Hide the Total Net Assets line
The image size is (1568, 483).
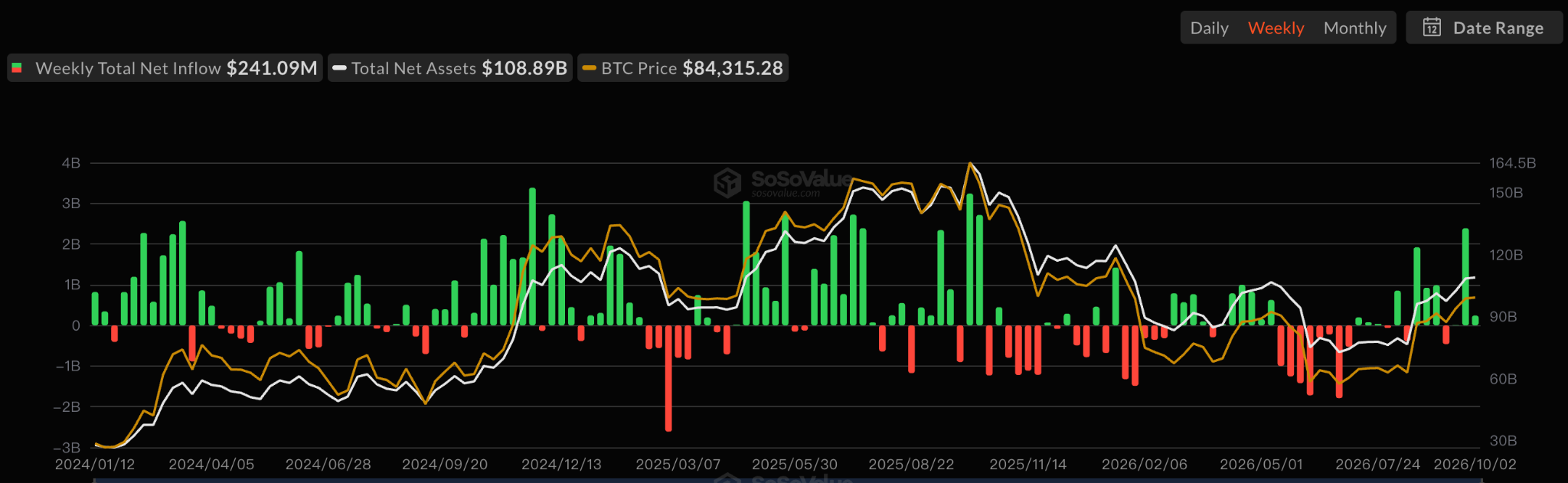(450, 68)
